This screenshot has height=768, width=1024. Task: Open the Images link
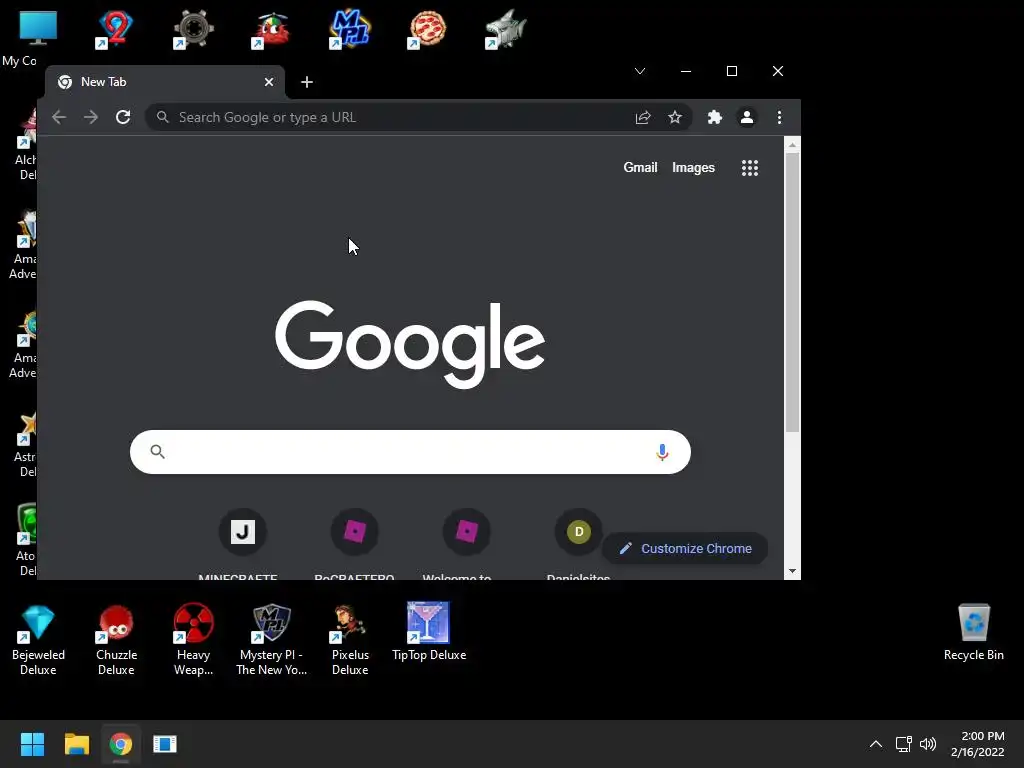693,167
